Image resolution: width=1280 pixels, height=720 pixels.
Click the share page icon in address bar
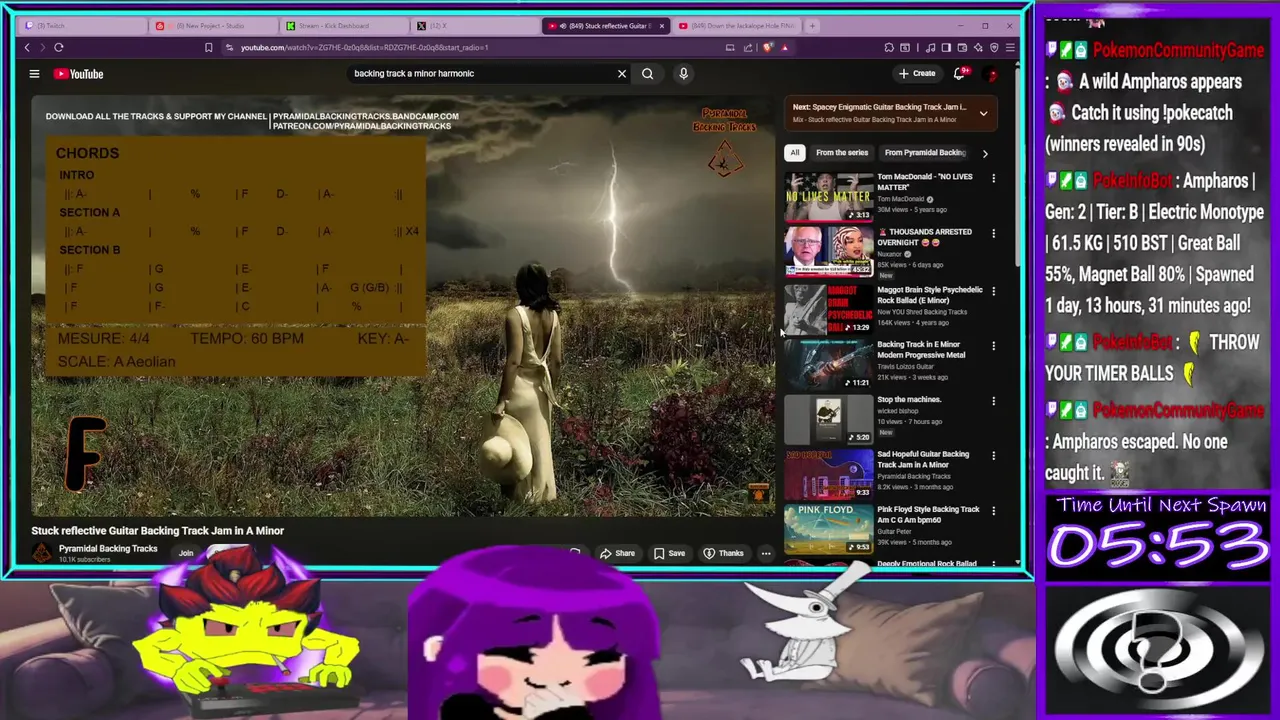[x=747, y=47]
